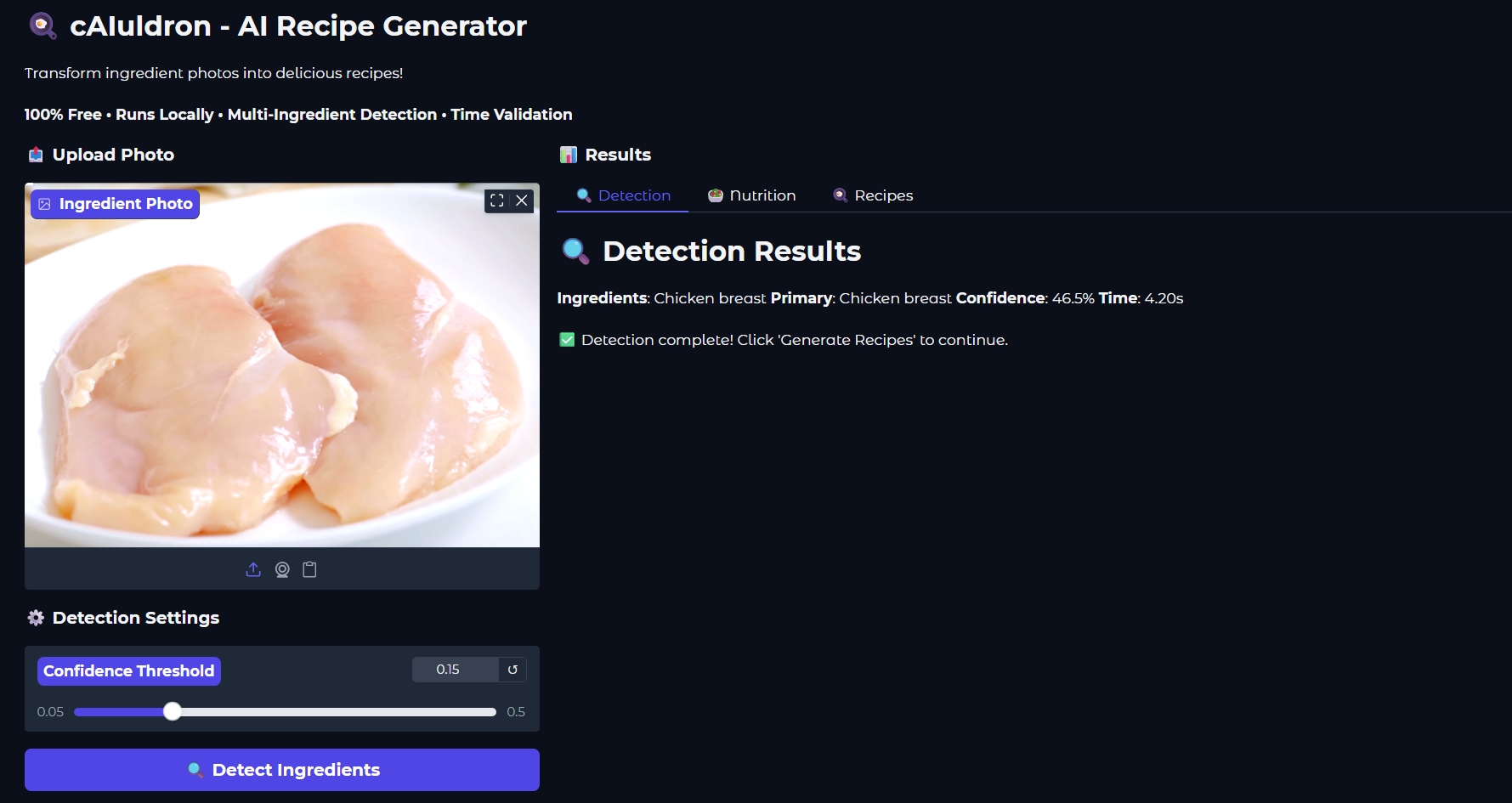The width and height of the screenshot is (1512, 803).
Task: Click the Upload Photo heading icon
Action: tap(36, 155)
